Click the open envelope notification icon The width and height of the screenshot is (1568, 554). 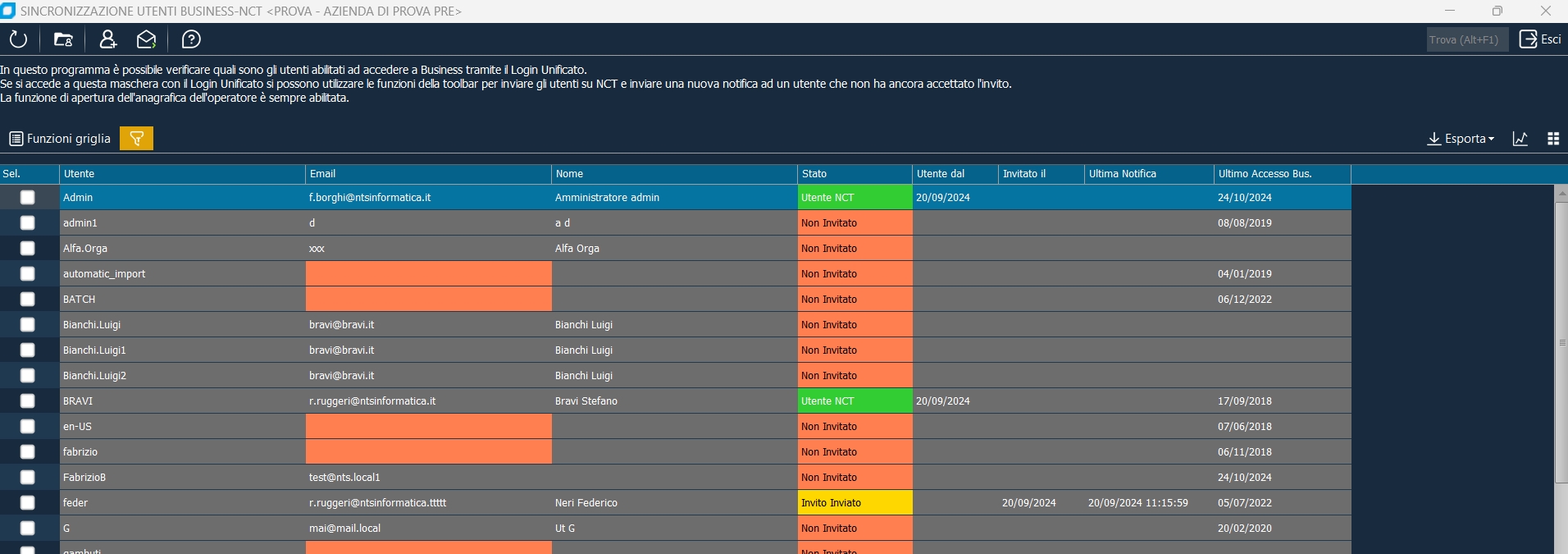tap(146, 39)
